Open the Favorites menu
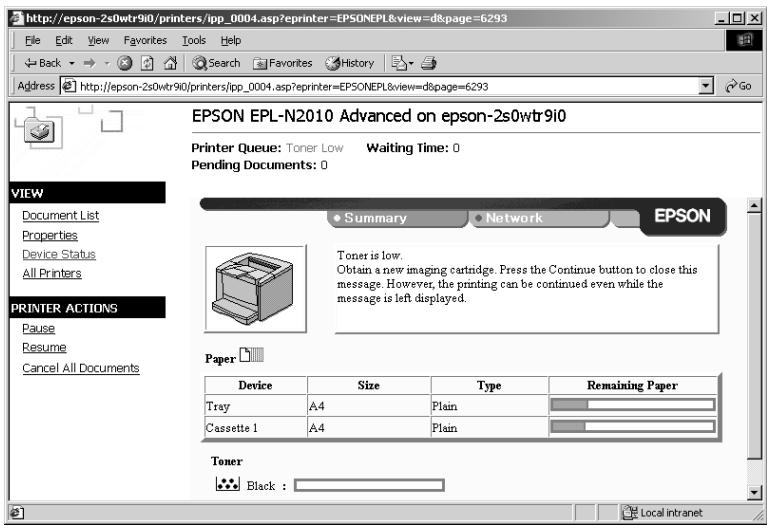This screenshot has width=767, height=528. pyautogui.click(x=145, y=41)
